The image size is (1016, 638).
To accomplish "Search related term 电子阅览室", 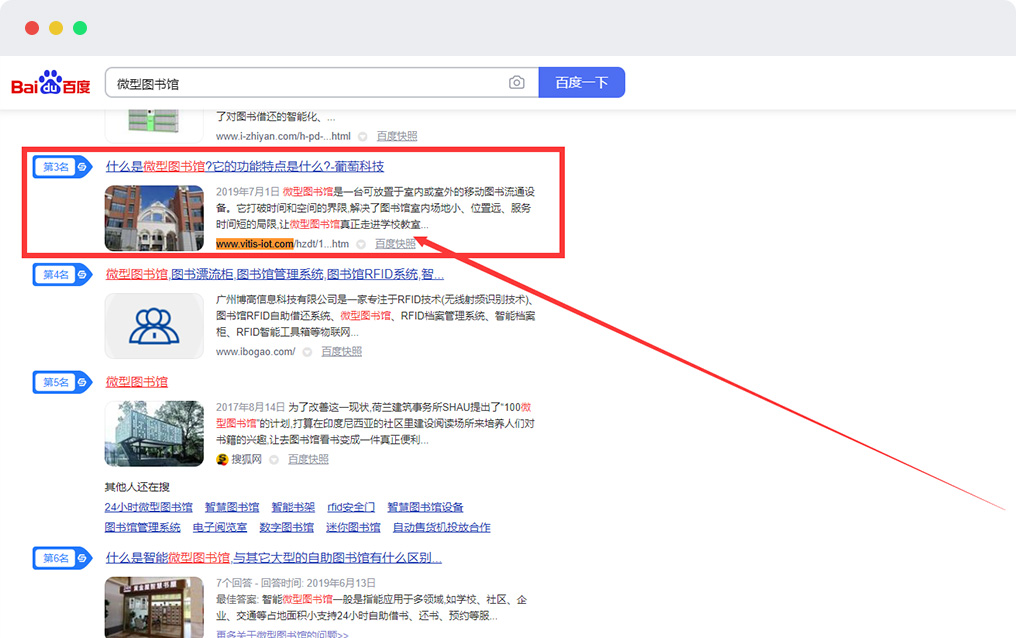I will point(220,527).
